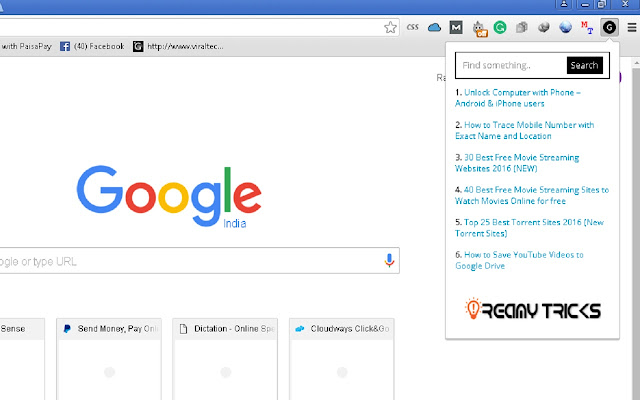Open the green Grammarly extension icon
Screen dimensions: 640x400
tap(500, 27)
